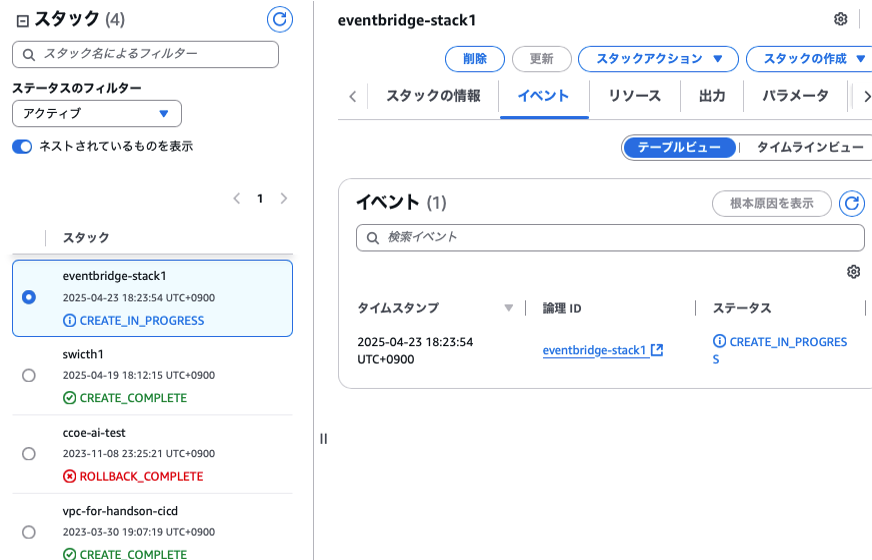Open stack detail settings gear
This screenshot has height=560, width=872.
coord(840,19)
